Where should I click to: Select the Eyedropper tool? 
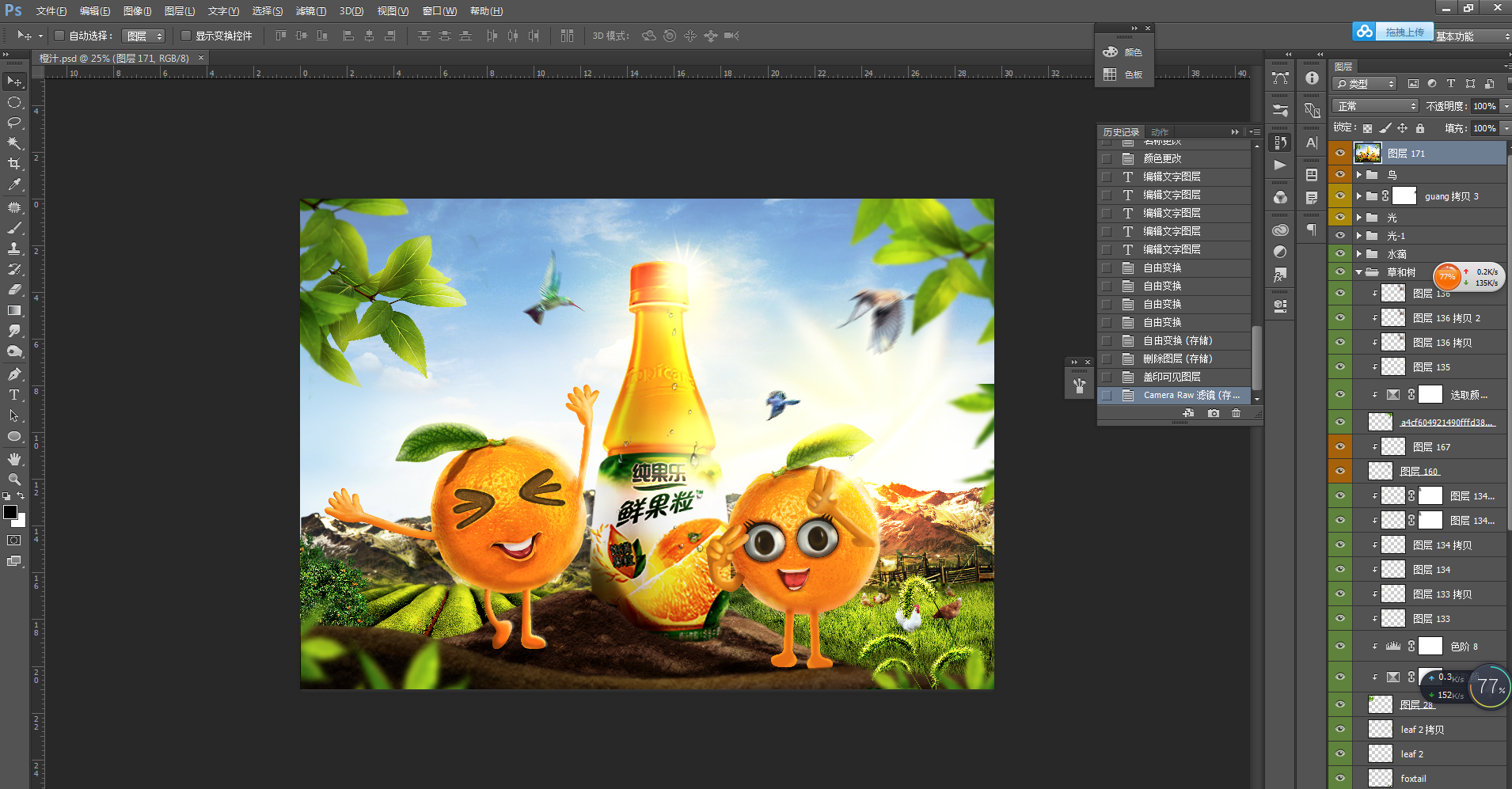coord(14,184)
